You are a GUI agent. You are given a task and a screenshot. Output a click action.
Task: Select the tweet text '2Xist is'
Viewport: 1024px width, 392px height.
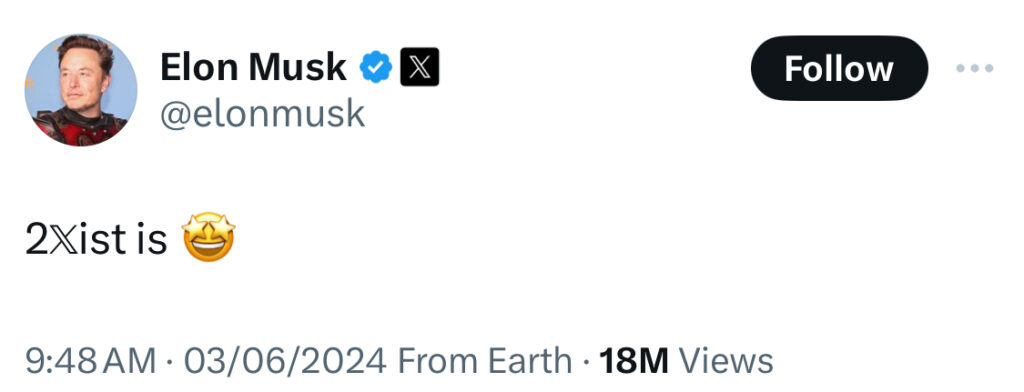click(x=96, y=240)
